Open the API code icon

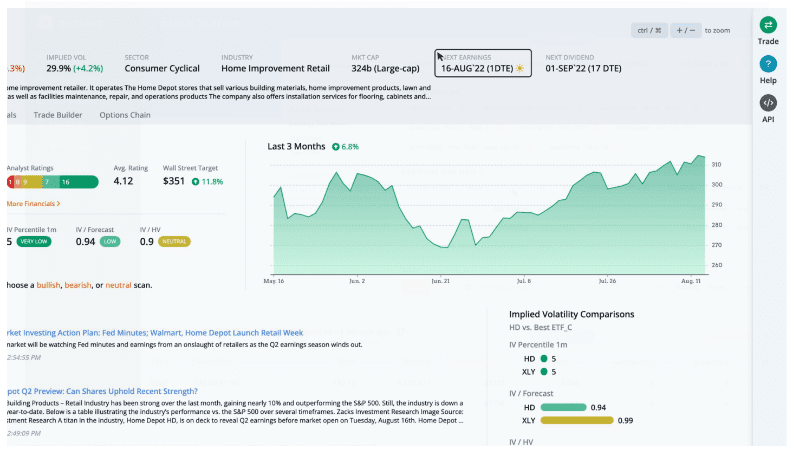tap(768, 103)
